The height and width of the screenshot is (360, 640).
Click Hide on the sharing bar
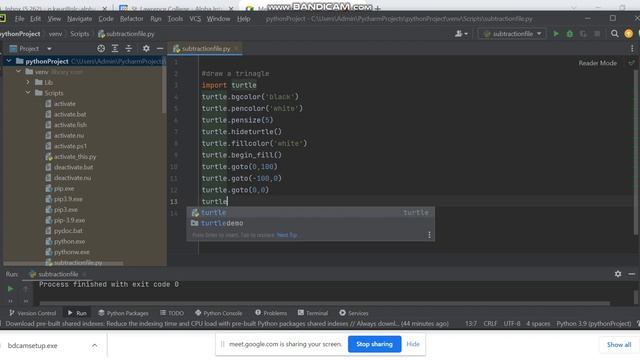pyautogui.click(x=413, y=344)
